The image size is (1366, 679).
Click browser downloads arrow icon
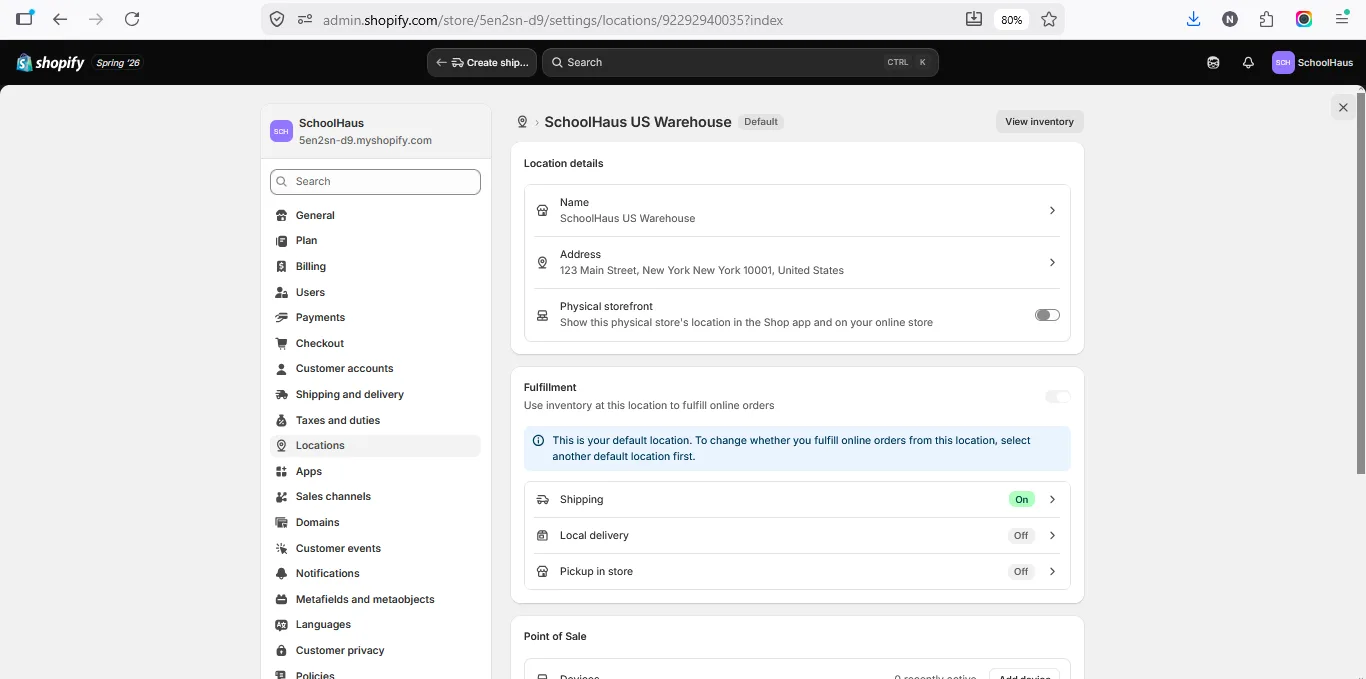click(1193, 19)
